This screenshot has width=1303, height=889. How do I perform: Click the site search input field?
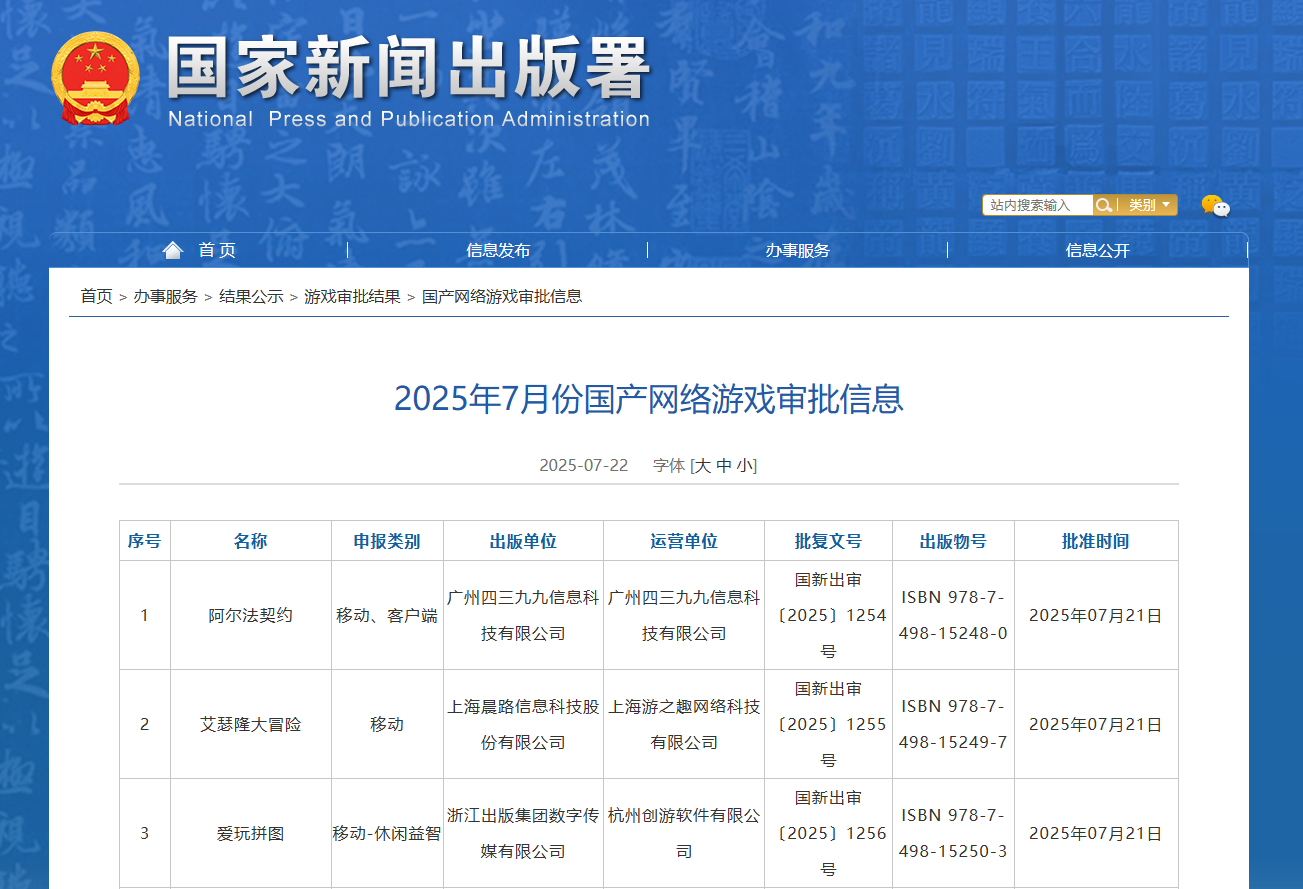coord(1036,205)
